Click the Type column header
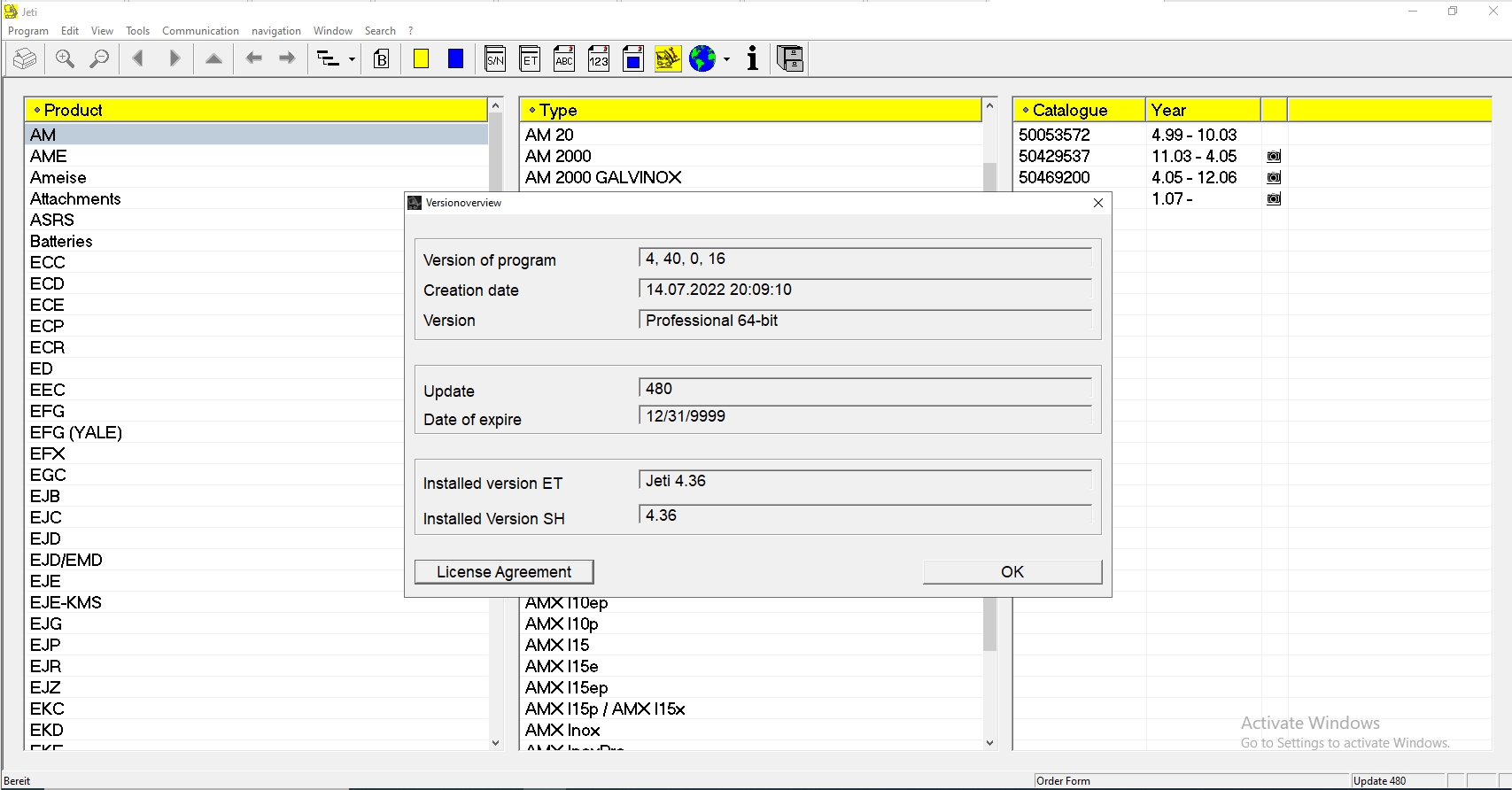The image size is (1512, 790). point(750,110)
